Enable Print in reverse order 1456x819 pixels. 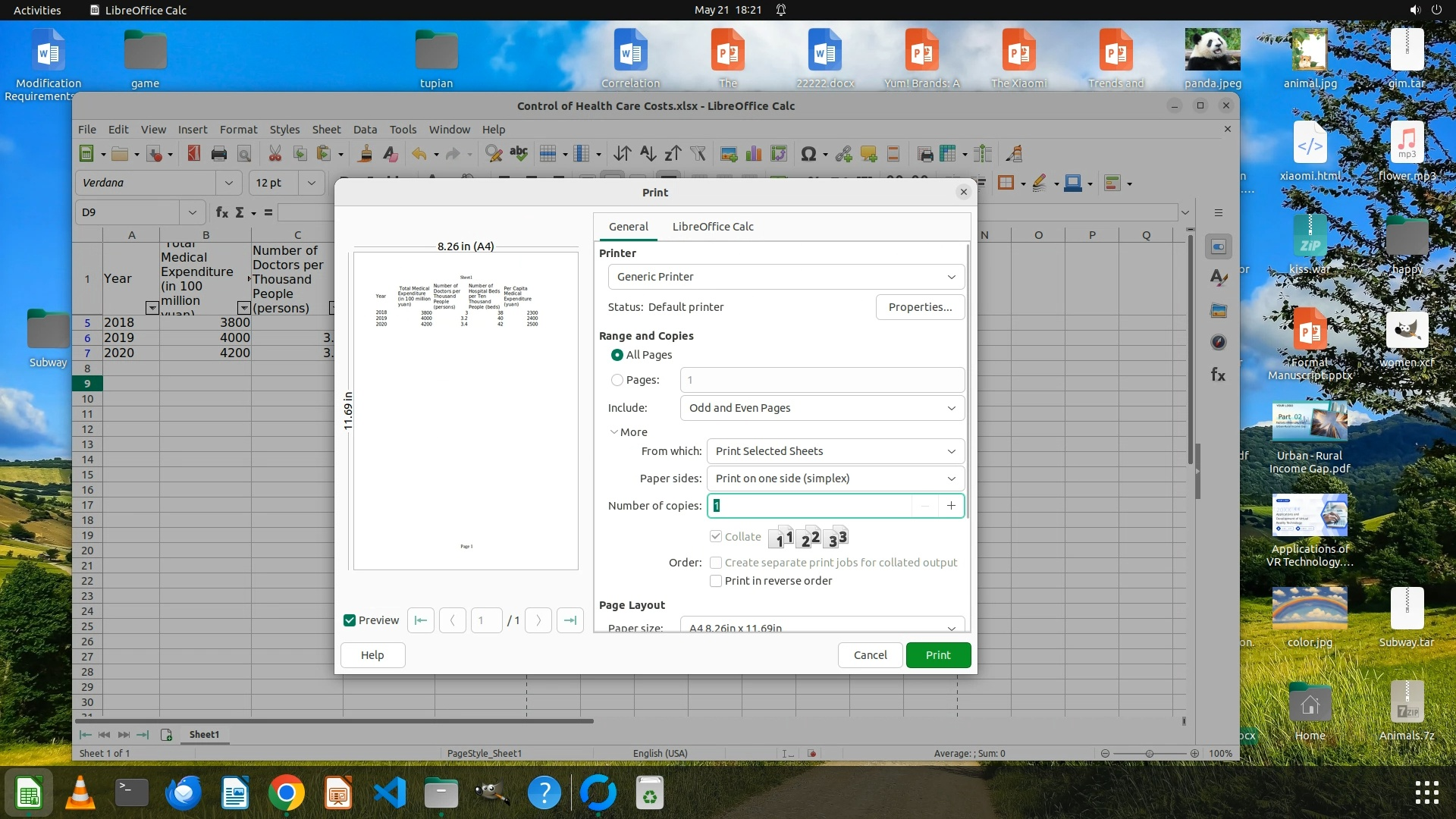point(716,581)
